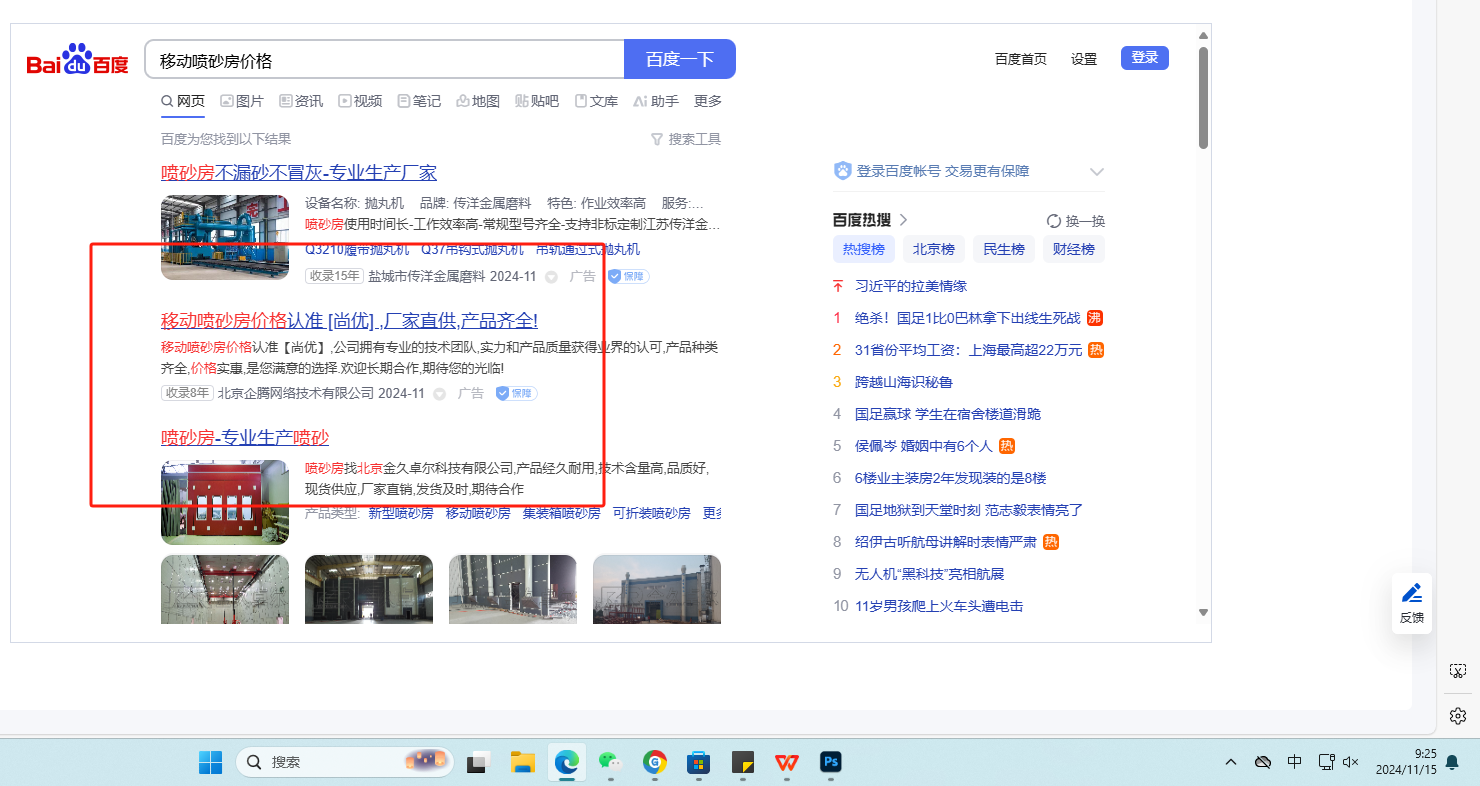This screenshot has height=786, width=1480.
Task: Show hidden system tray icons
Action: tap(1230, 762)
